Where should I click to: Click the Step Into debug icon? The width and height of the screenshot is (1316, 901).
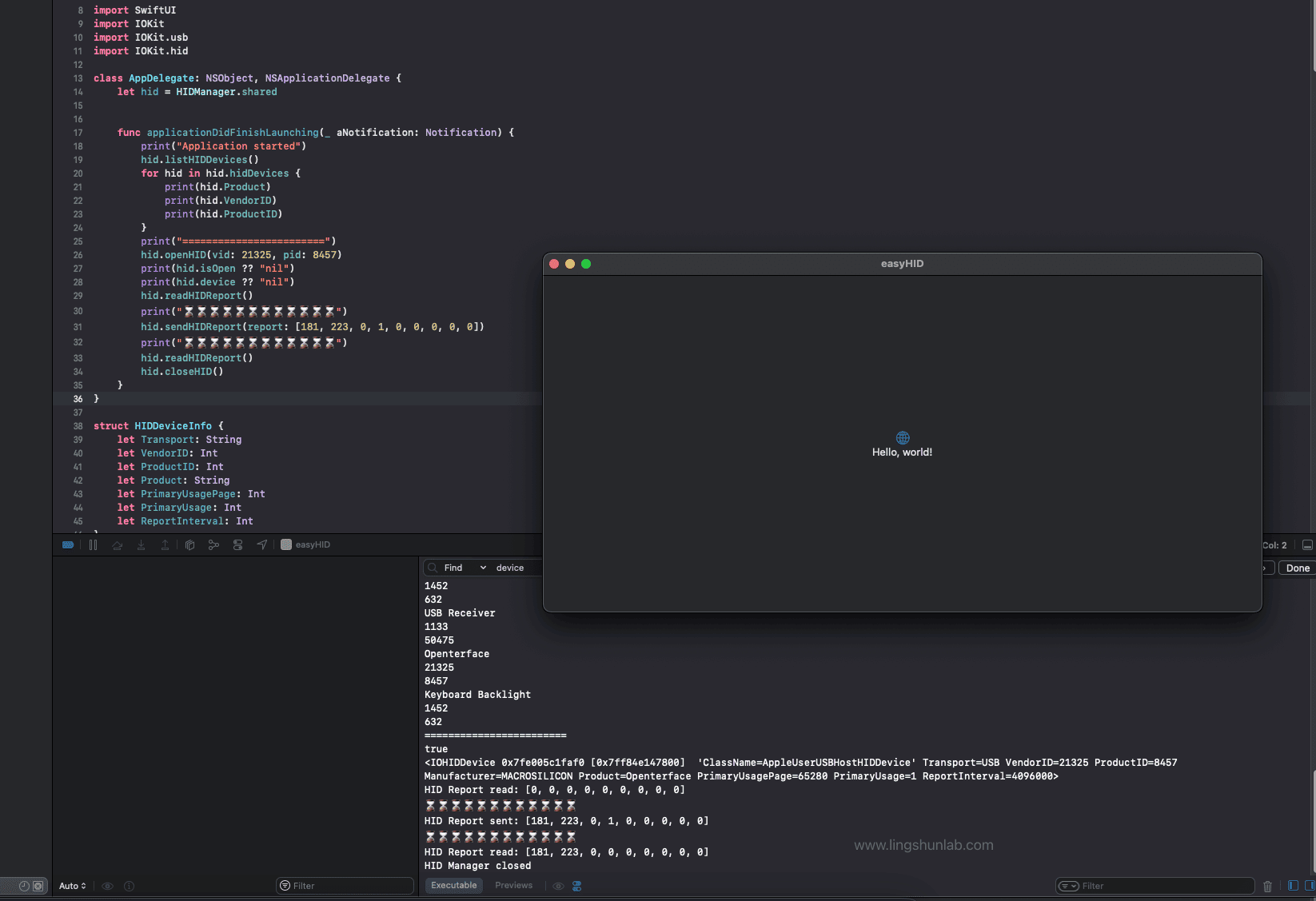tap(141, 544)
